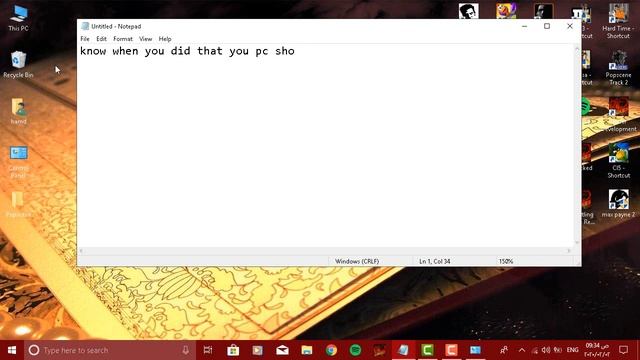Open the taskbar clock and date
The height and width of the screenshot is (360, 640).
pos(597,350)
